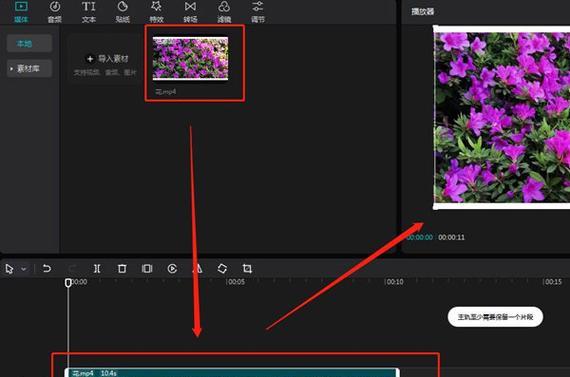Click the flower preview in the player
This screenshot has width=570, height=377.
(502, 117)
